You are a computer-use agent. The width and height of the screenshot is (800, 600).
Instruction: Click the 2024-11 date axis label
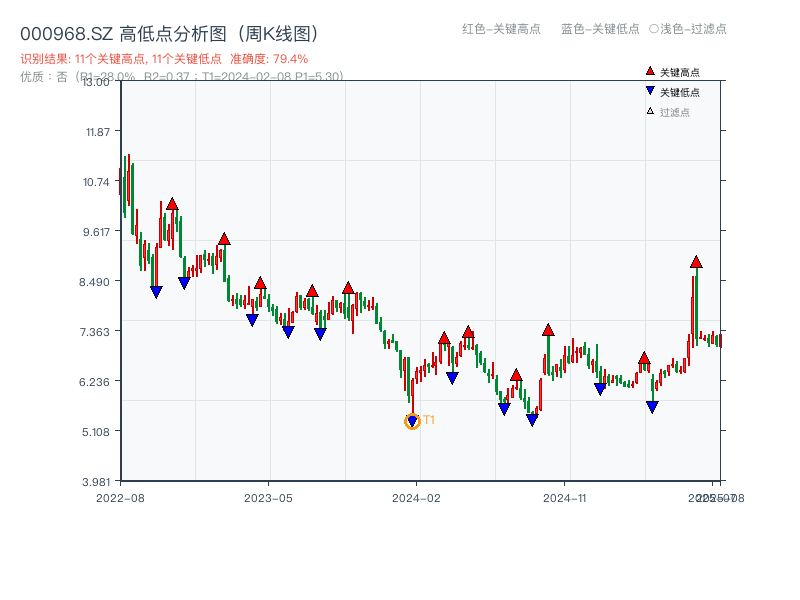[x=565, y=497]
